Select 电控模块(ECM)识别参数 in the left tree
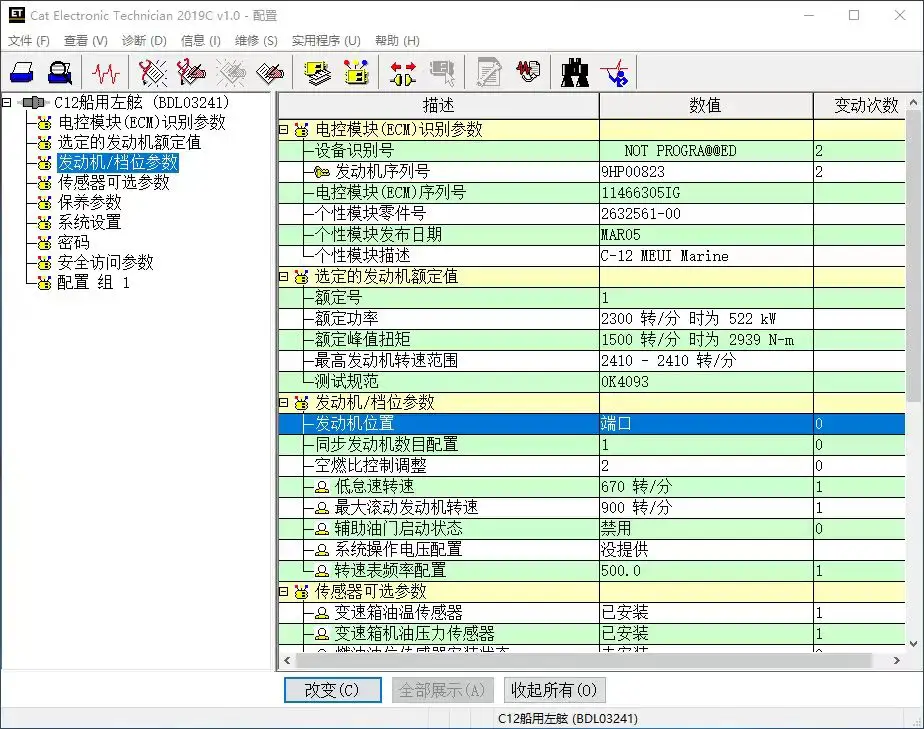Screen dimensions: 924x729 pos(141,123)
